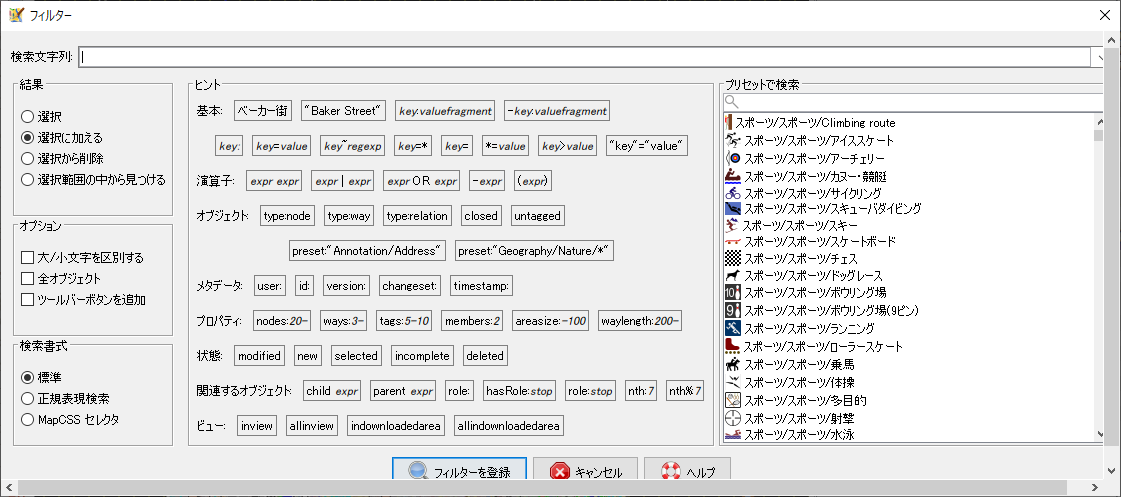Click the search magnifier in preset box
Image resolution: width=1121 pixels, height=497 pixels.
731,102
